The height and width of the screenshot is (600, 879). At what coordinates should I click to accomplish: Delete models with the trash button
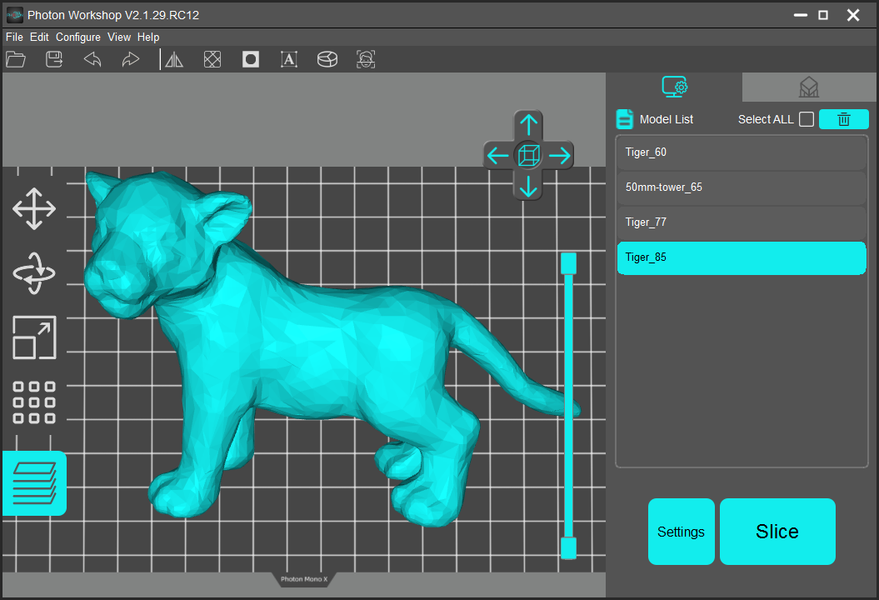point(843,119)
